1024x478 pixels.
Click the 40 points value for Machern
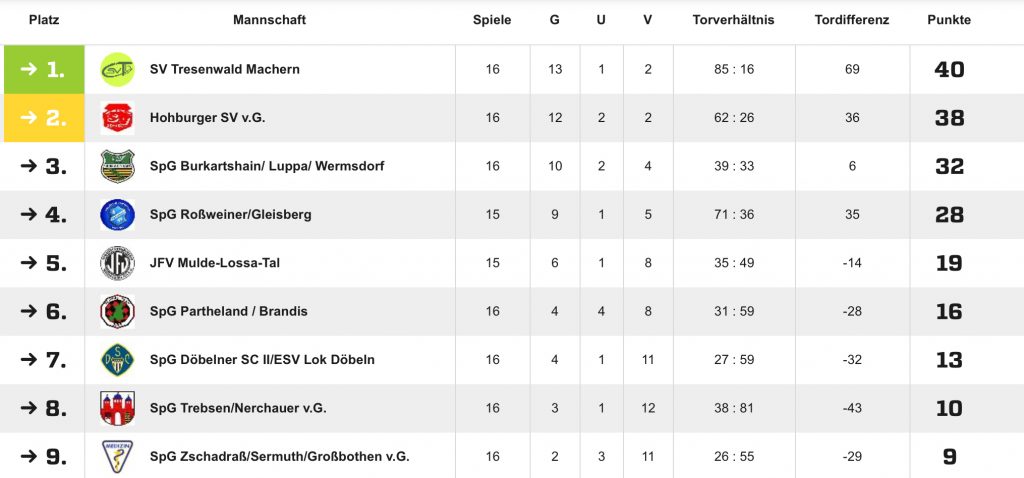pyautogui.click(x=948, y=69)
